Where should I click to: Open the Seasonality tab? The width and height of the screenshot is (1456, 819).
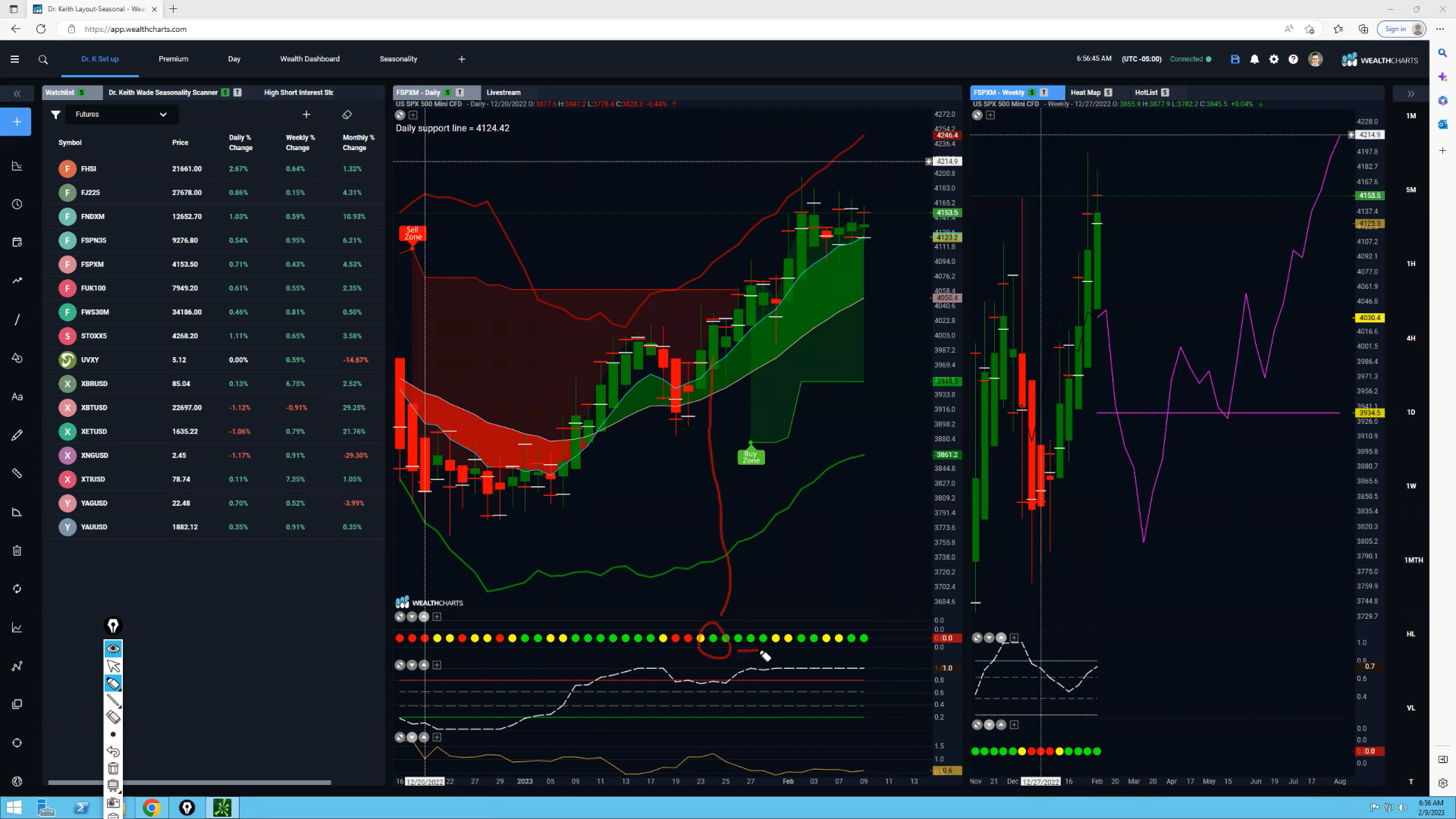click(x=398, y=59)
